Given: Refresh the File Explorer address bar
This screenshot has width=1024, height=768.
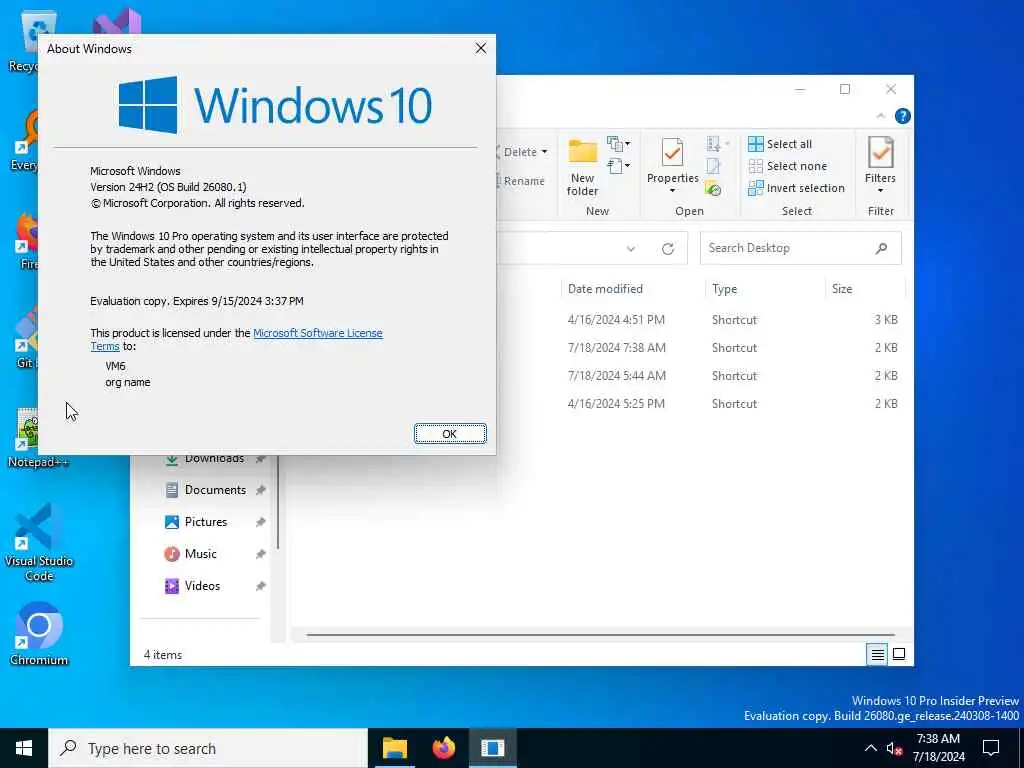Looking at the screenshot, I should click(x=667, y=249).
